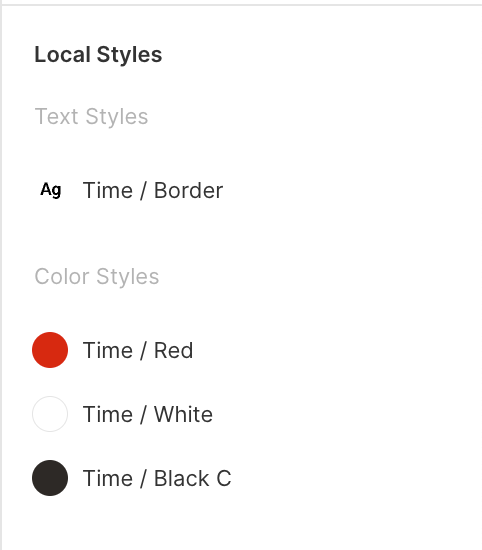
Task: Click the word Border in the text style row
Action: pos(188,190)
